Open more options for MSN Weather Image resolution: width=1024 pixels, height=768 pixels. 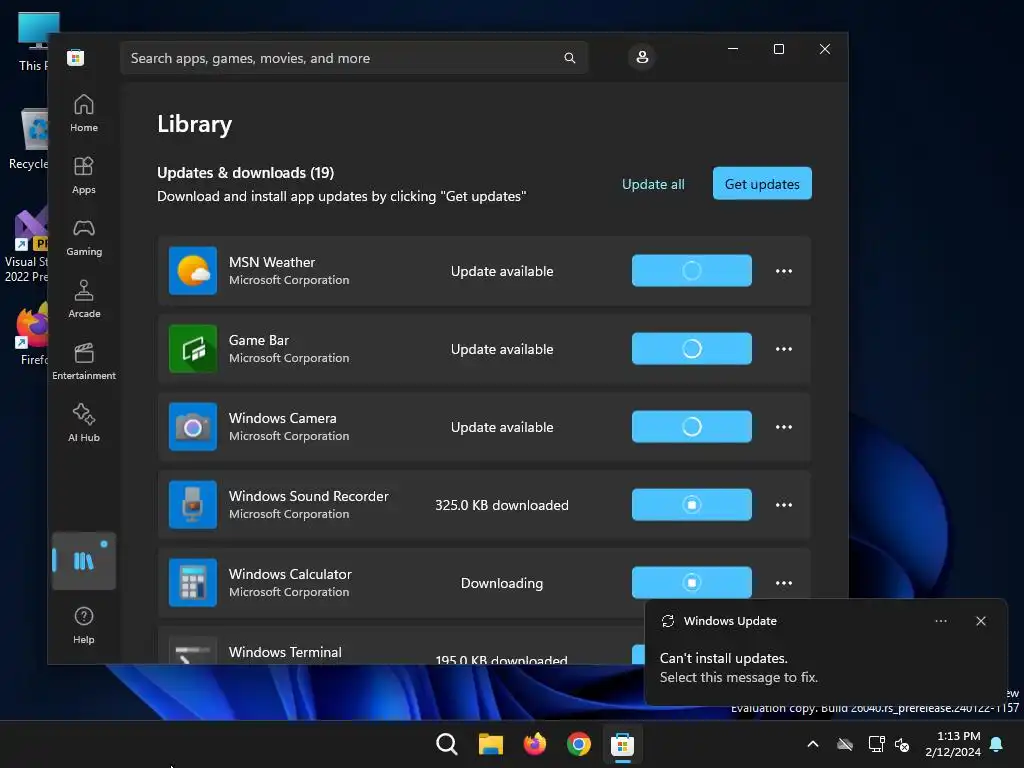[784, 271]
